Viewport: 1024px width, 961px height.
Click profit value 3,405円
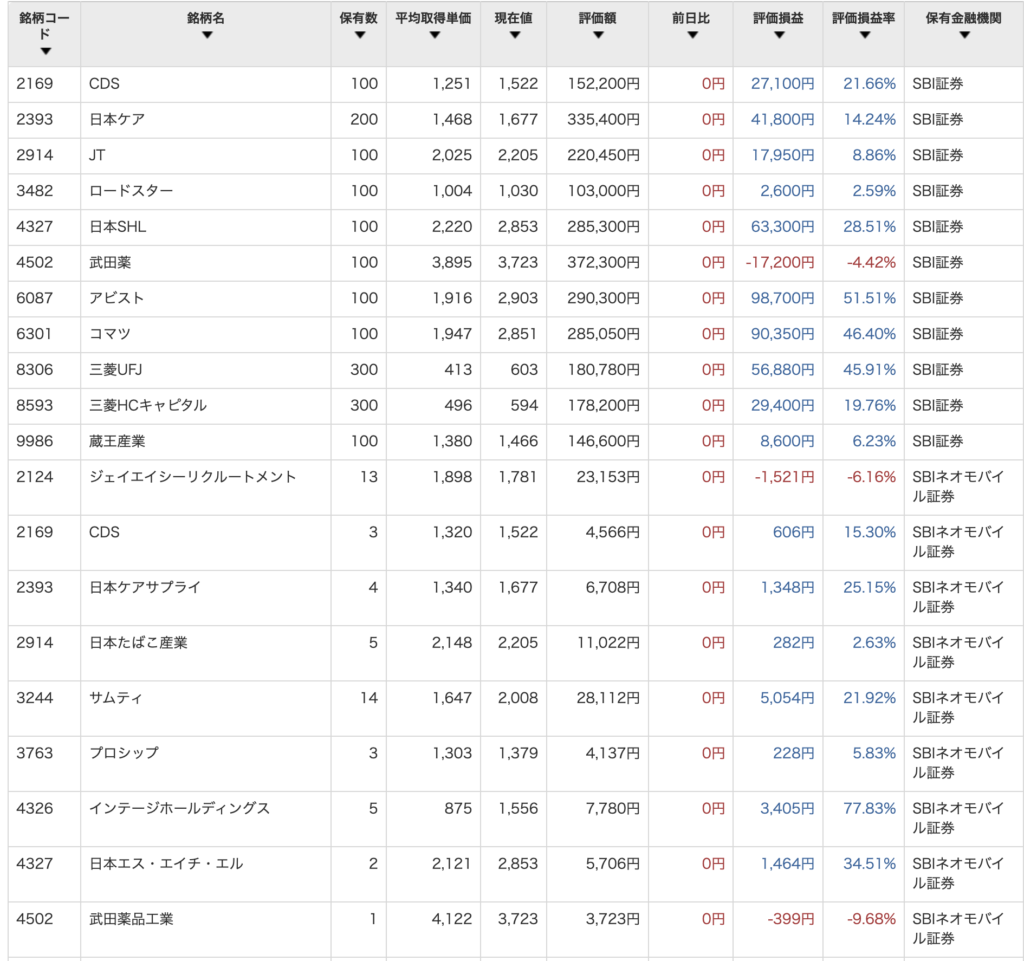[x=787, y=809]
